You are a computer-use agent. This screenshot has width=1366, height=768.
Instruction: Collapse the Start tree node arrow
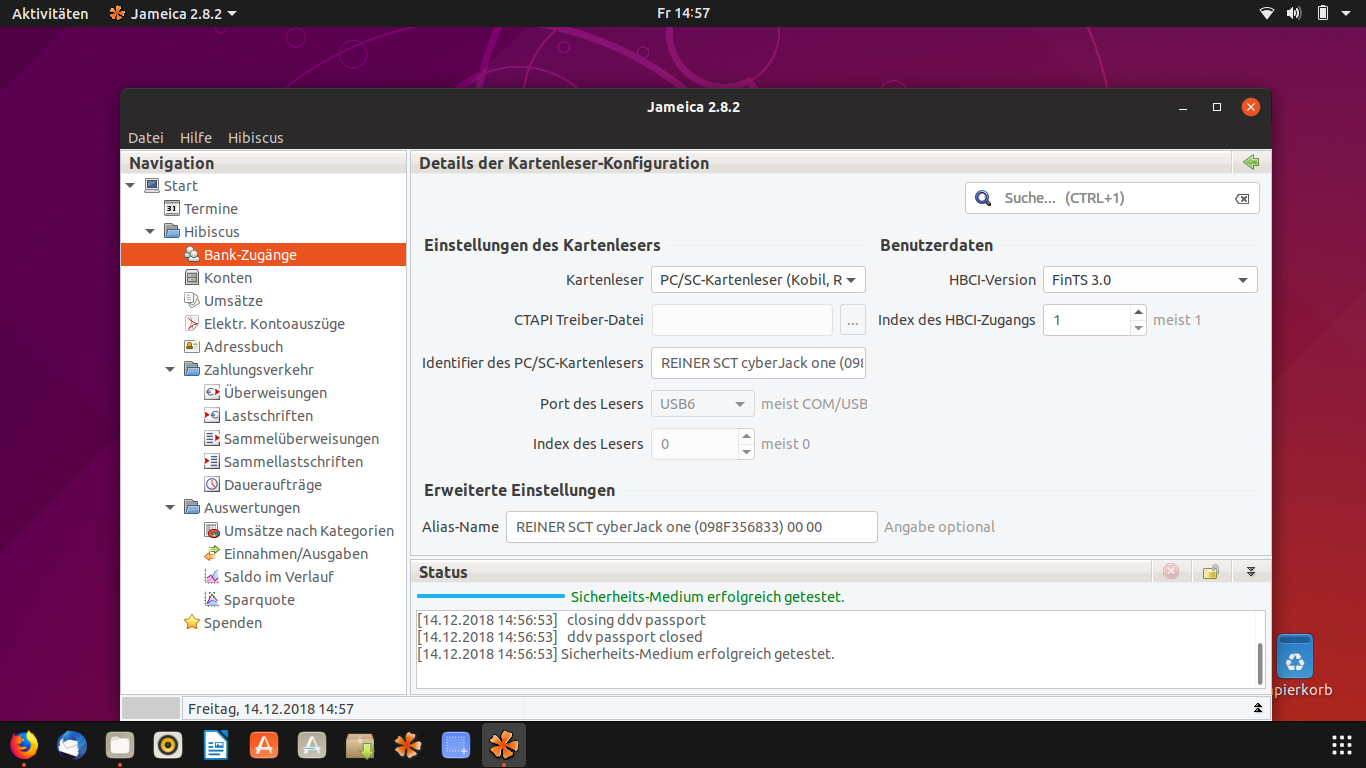[130, 186]
